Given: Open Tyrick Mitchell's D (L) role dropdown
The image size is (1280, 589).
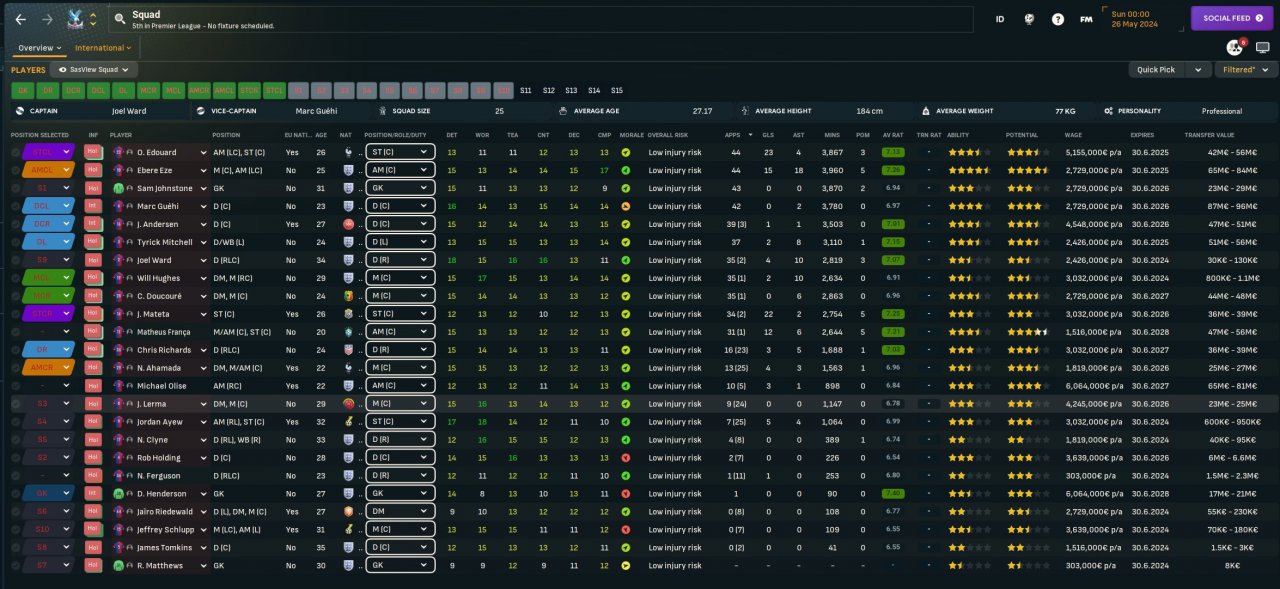Looking at the screenshot, I should point(400,242).
